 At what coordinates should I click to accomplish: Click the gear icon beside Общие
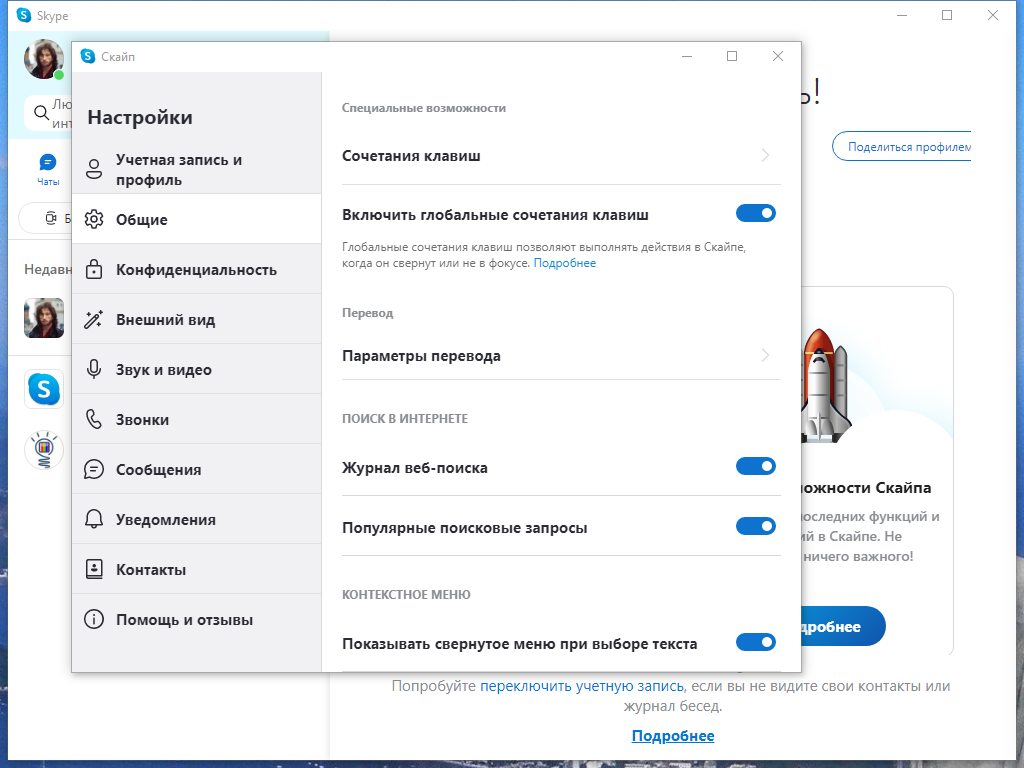pyautogui.click(x=94, y=219)
